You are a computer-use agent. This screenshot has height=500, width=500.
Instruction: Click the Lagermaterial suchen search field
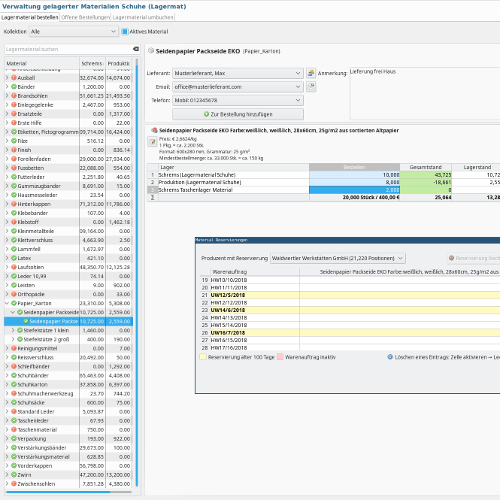pos(68,49)
